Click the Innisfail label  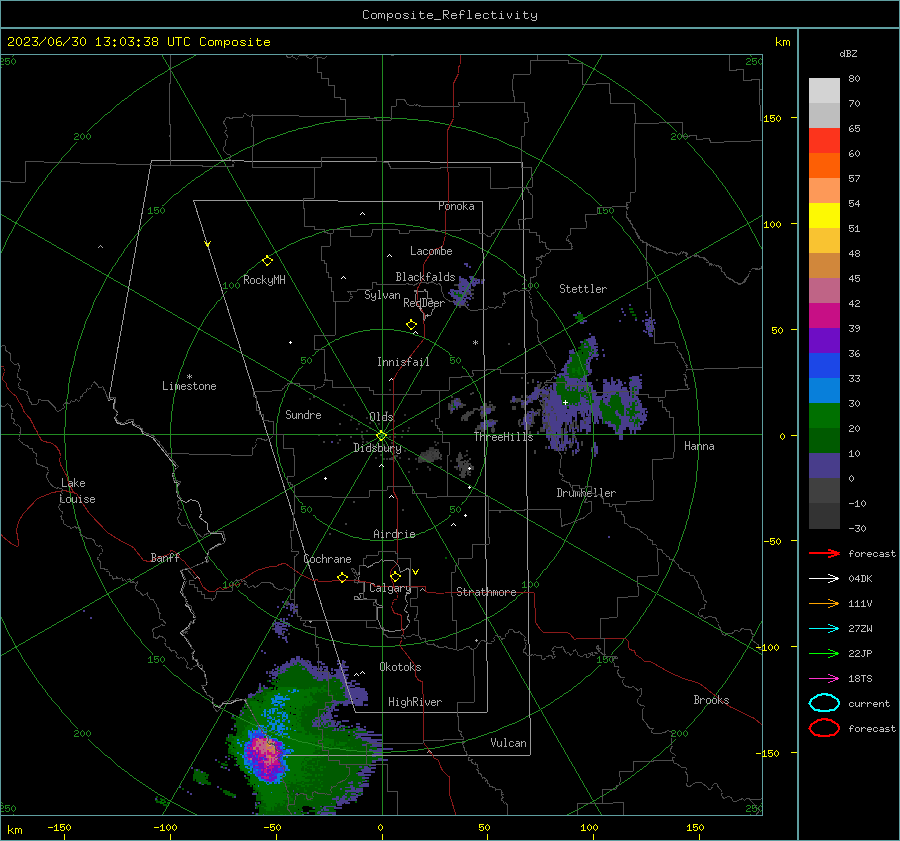point(403,362)
